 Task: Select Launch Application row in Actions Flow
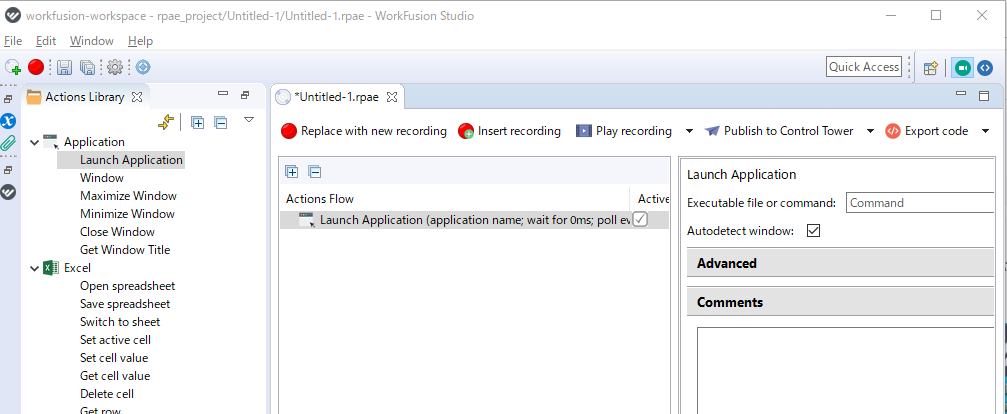click(x=474, y=220)
